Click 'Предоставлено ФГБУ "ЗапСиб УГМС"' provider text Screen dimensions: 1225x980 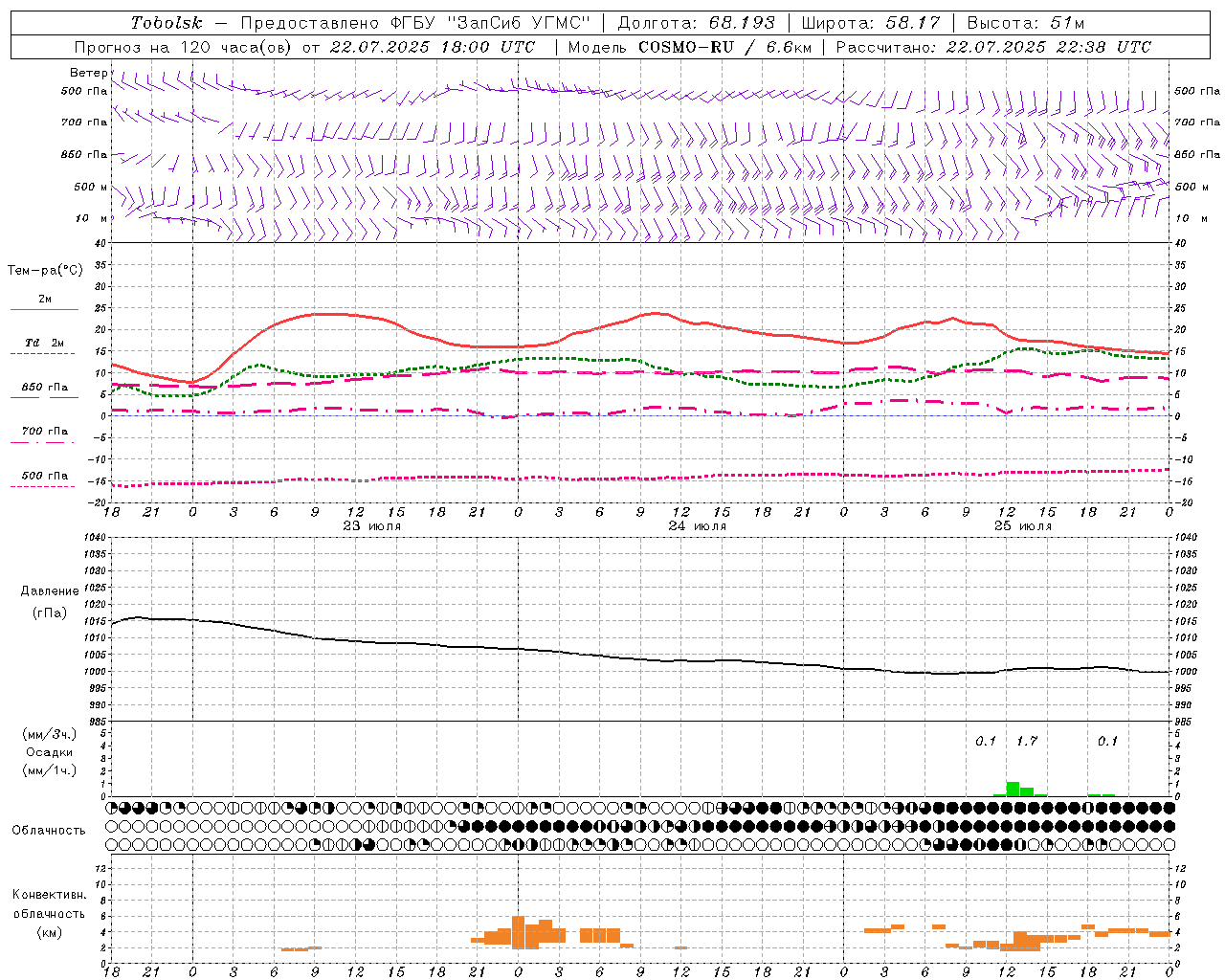click(x=415, y=23)
